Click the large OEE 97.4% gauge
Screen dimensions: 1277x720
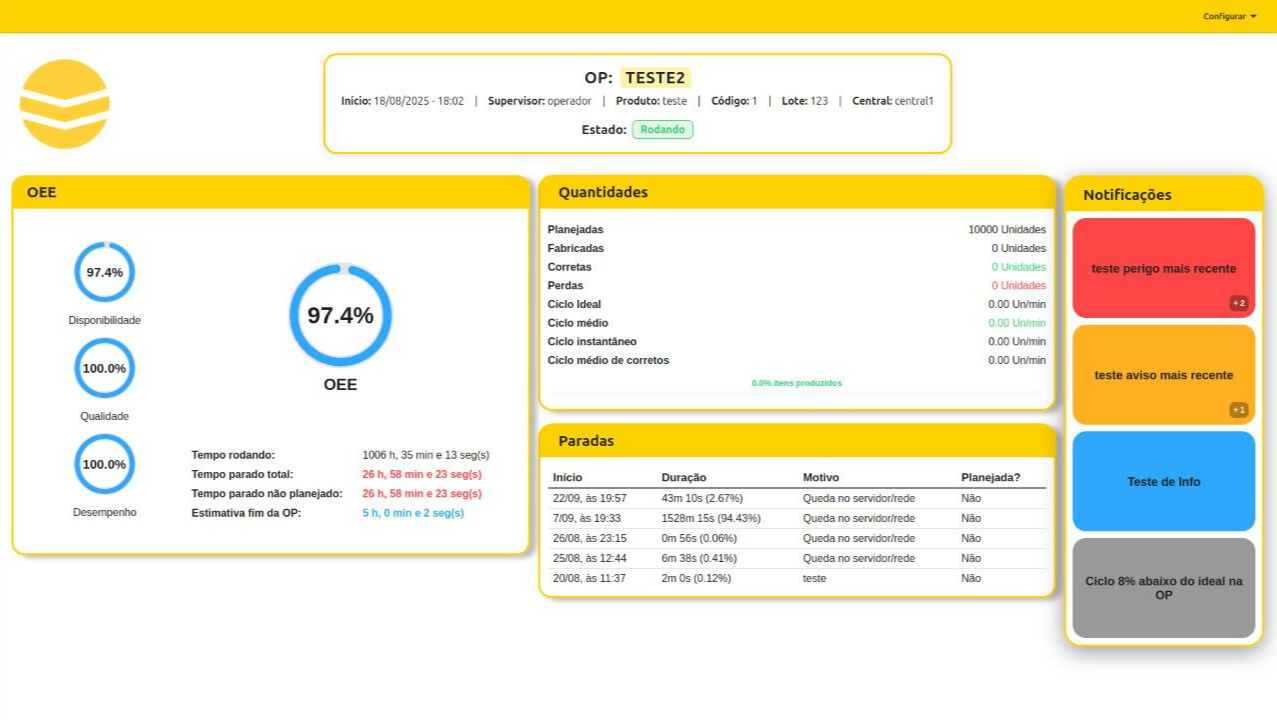340,315
